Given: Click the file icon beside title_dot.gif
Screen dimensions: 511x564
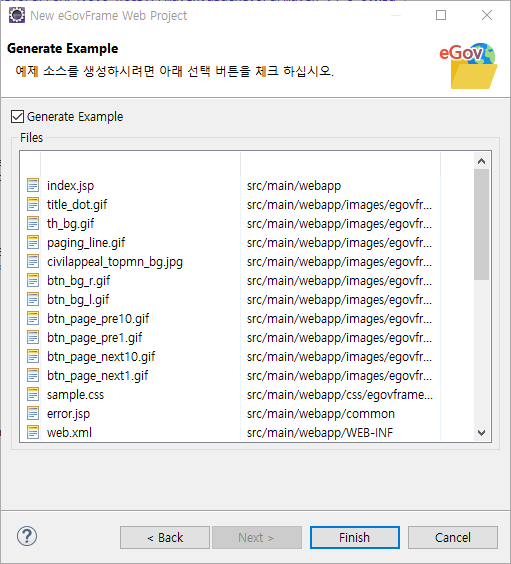Looking at the screenshot, I should click(x=33, y=204).
